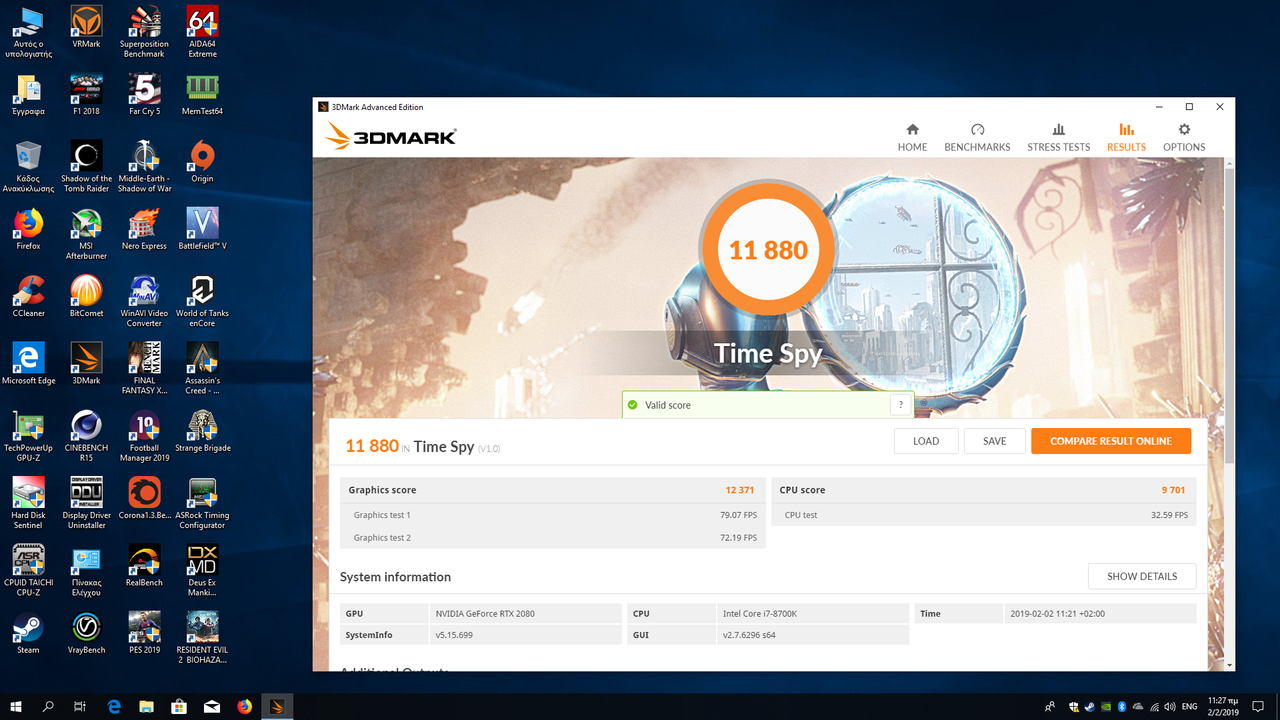The height and width of the screenshot is (720, 1280).
Task: Click the SAVE result button
Action: [994, 441]
